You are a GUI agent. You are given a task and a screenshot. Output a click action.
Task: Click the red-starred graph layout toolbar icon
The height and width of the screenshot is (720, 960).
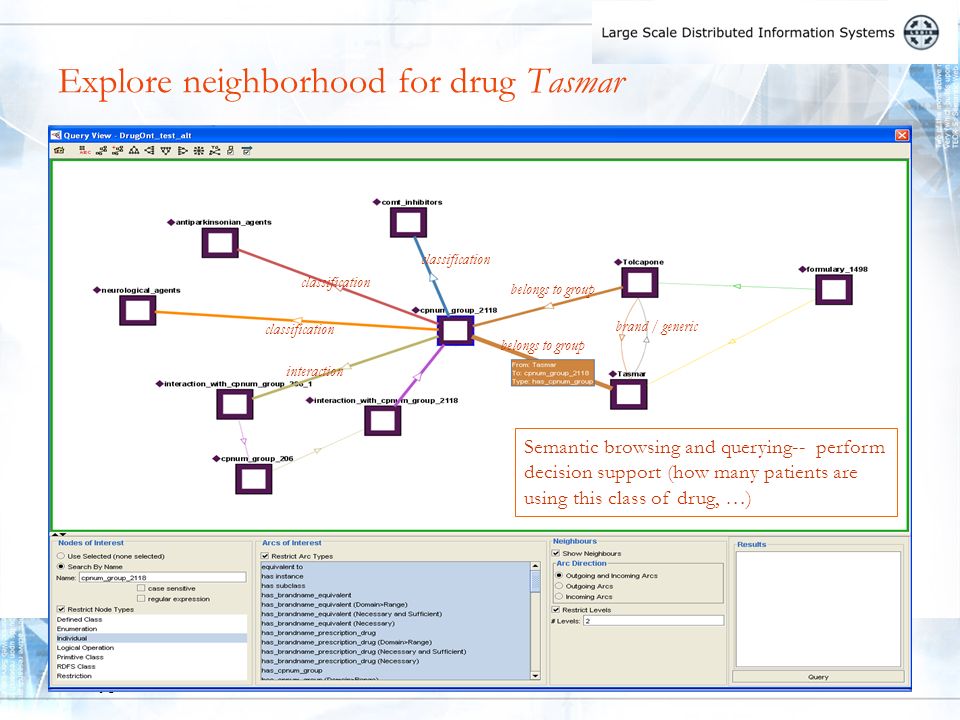coord(118,151)
